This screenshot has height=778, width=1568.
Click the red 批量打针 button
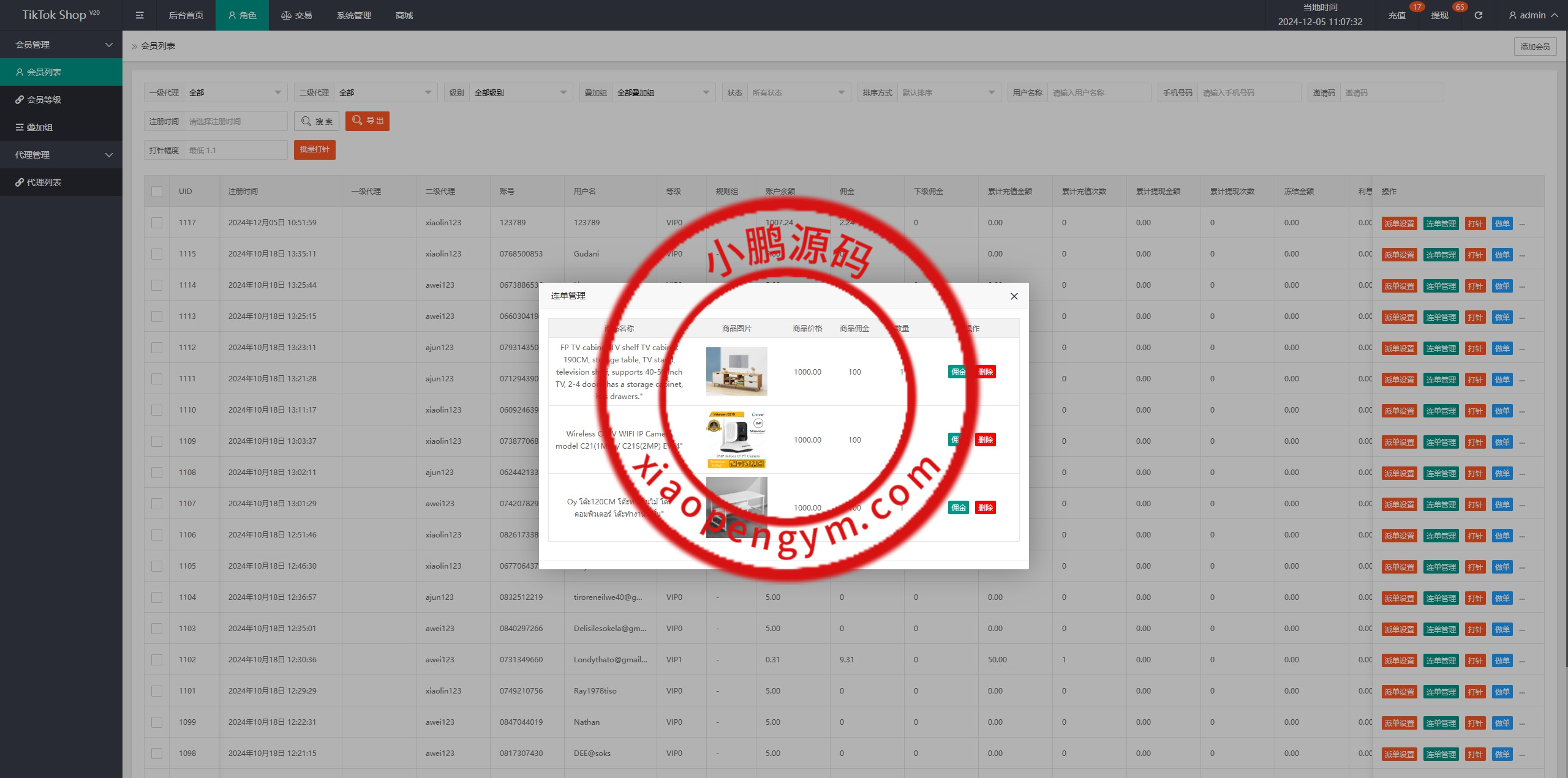tap(314, 149)
